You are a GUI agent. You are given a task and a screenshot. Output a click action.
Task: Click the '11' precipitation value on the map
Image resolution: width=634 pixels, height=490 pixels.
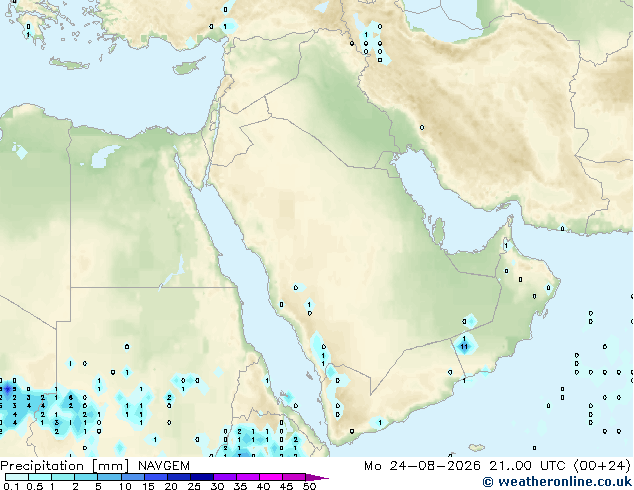point(464,346)
